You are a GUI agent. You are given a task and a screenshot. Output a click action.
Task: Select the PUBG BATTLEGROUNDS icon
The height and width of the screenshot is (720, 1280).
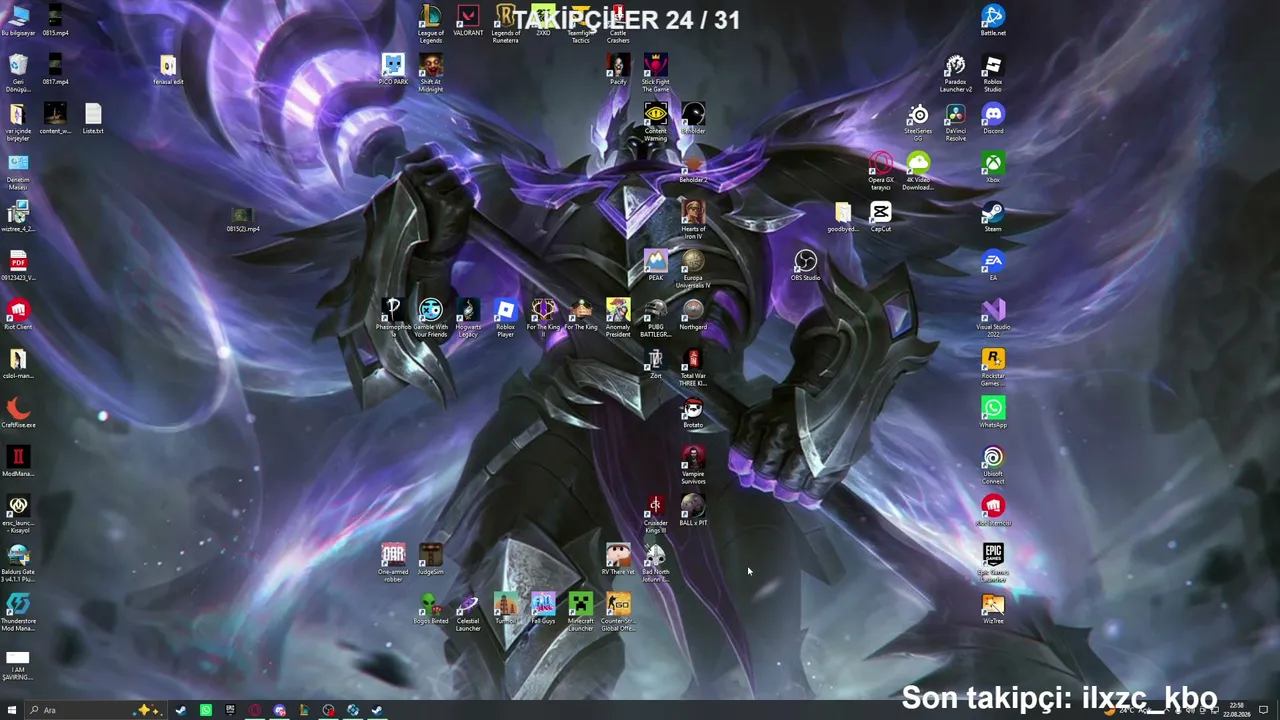coord(656,318)
